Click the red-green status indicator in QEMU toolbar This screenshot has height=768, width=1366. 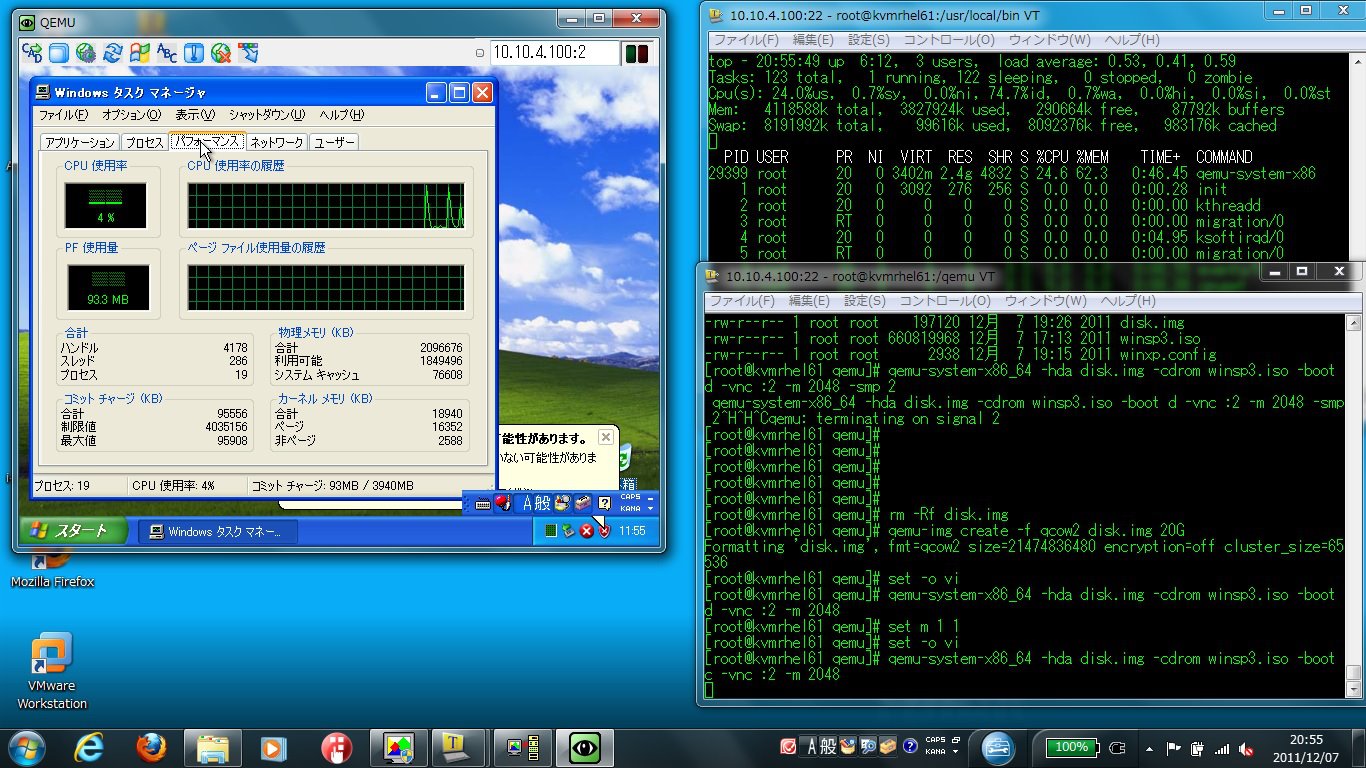click(636, 53)
